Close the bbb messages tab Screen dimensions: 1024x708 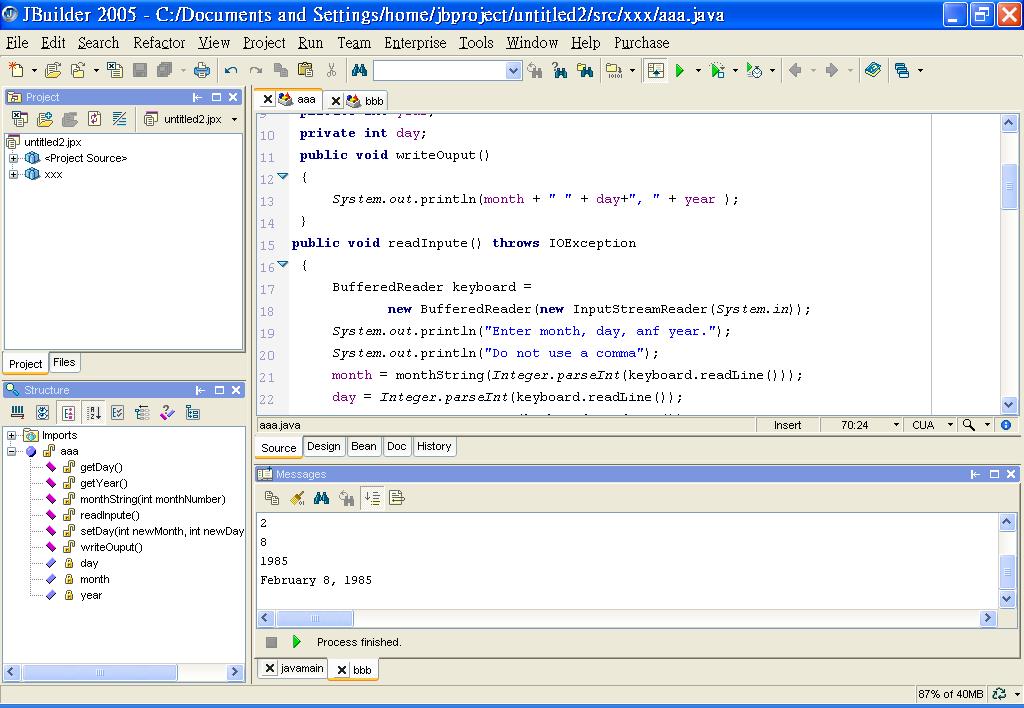click(x=342, y=670)
